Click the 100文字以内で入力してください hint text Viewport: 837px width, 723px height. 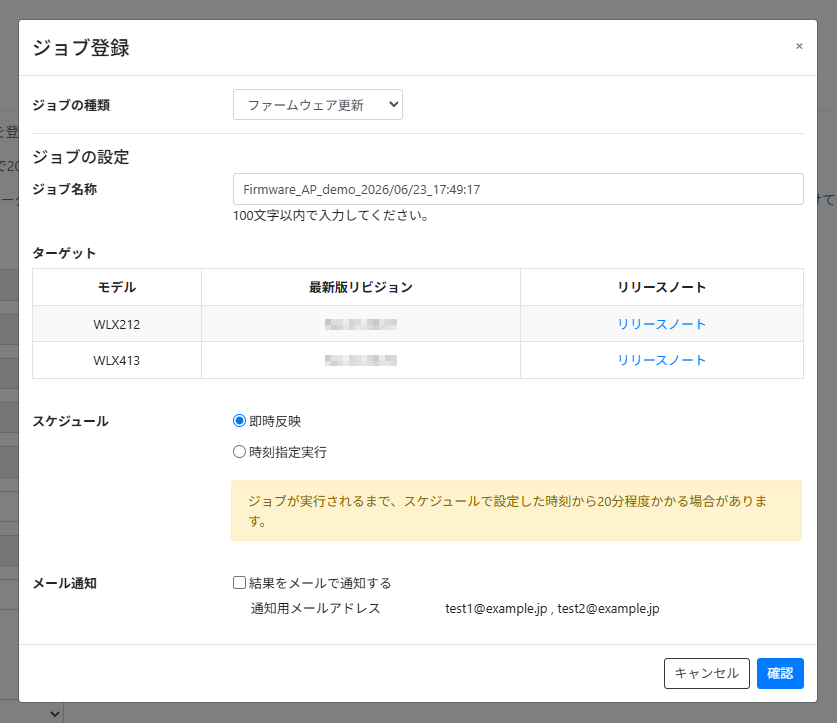point(331,216)
